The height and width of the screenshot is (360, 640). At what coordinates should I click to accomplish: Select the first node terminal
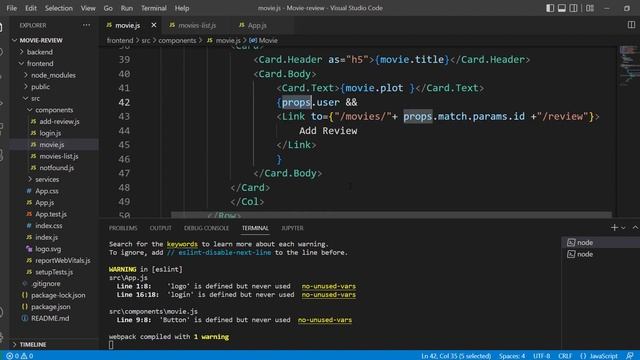(x=600, y=242)
